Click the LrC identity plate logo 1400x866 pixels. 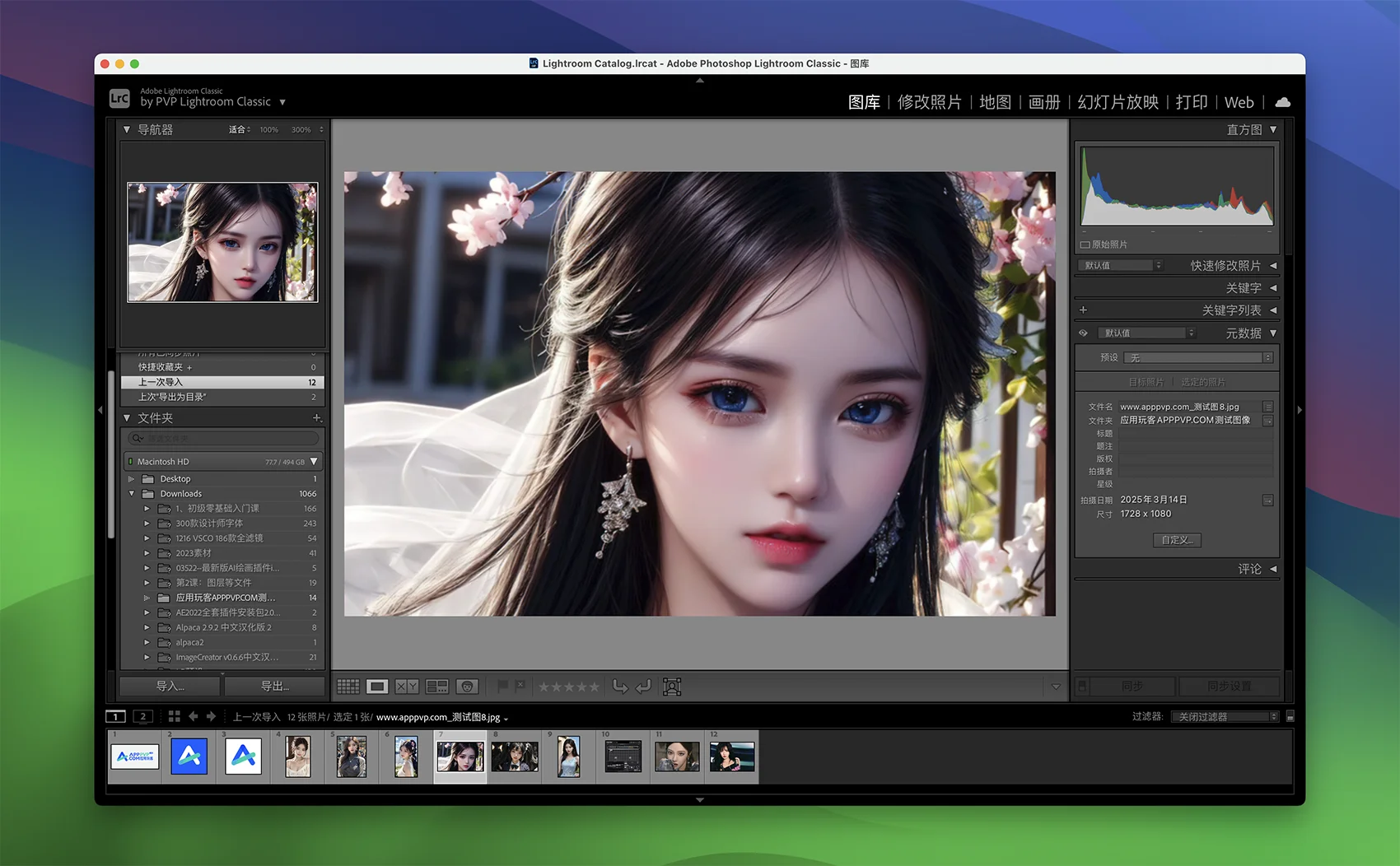119,98
